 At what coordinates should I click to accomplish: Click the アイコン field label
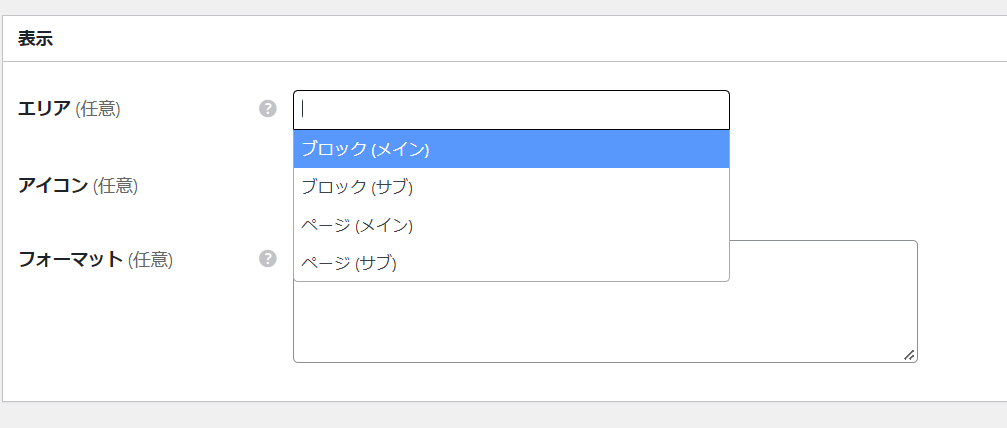point(53,185)
